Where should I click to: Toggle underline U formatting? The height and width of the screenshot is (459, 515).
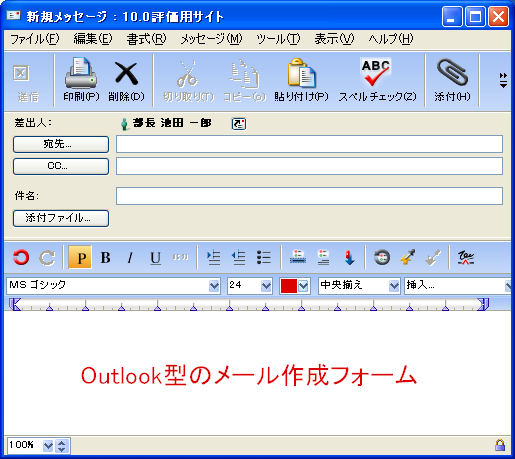click(x=155, y=258)
